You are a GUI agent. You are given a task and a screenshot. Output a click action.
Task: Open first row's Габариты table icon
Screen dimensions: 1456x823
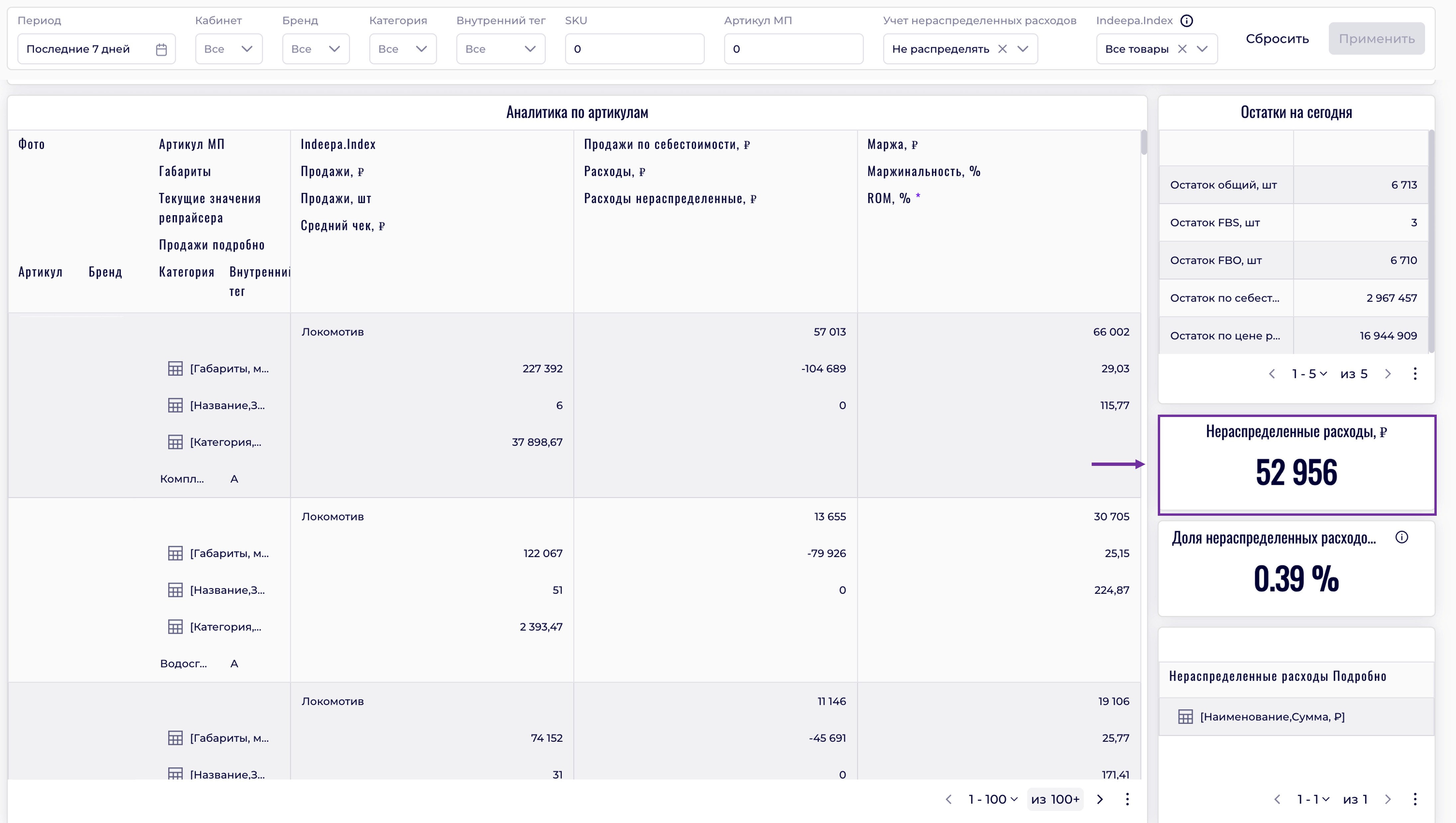pos(175,368)
